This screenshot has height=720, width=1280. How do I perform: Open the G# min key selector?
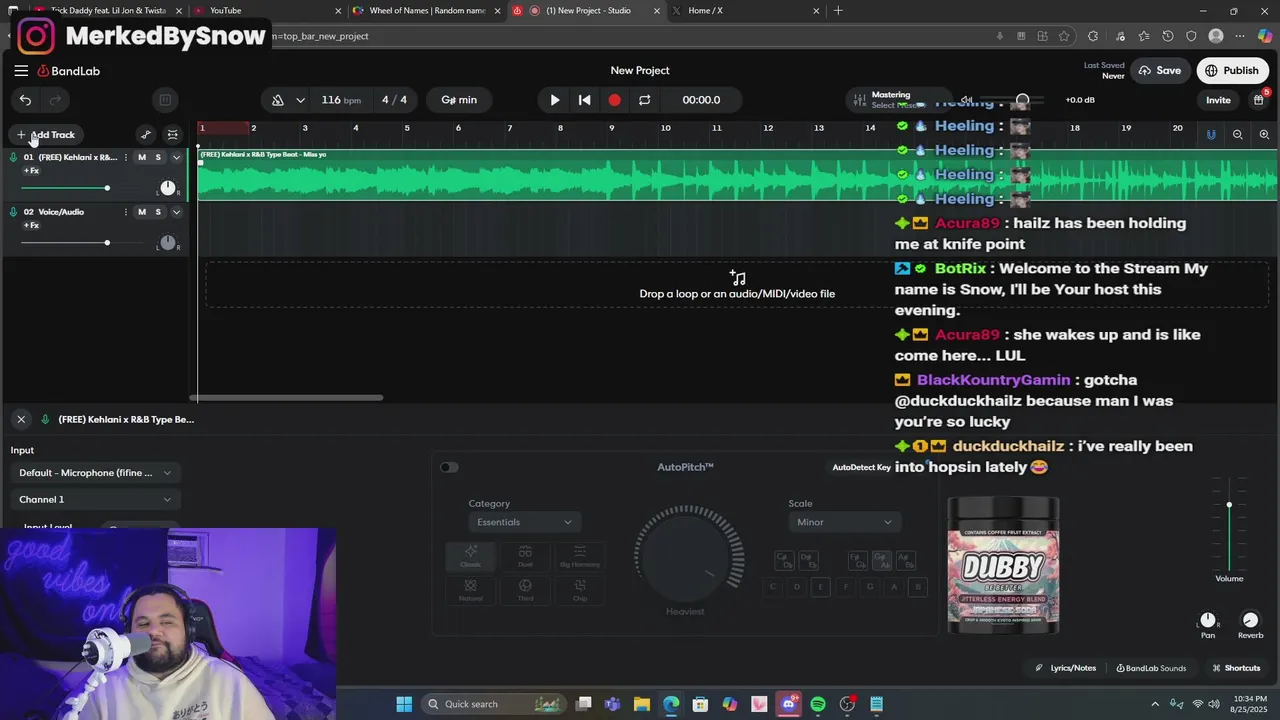coord(459,100)
